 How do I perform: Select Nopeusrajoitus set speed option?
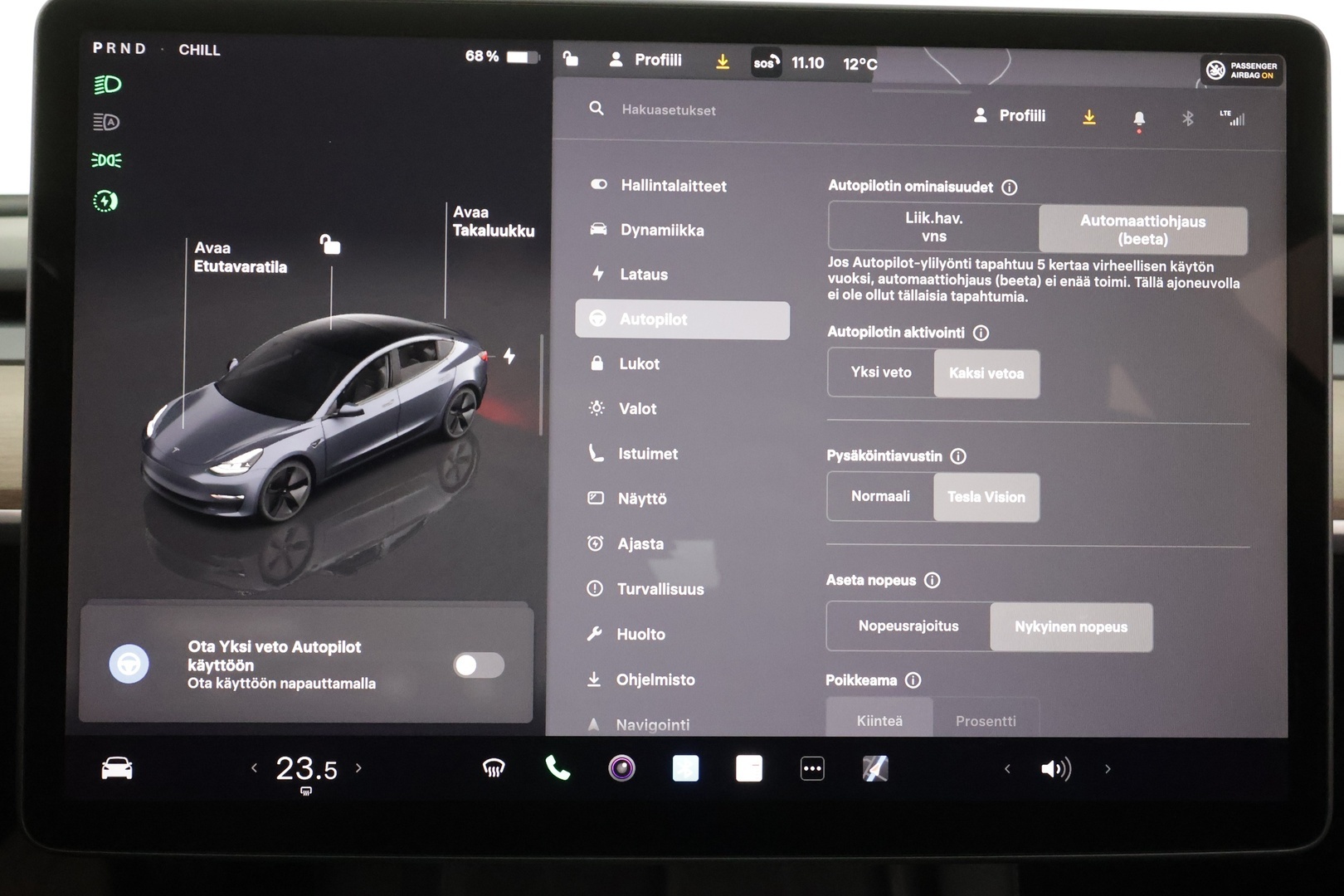point(908,626)
